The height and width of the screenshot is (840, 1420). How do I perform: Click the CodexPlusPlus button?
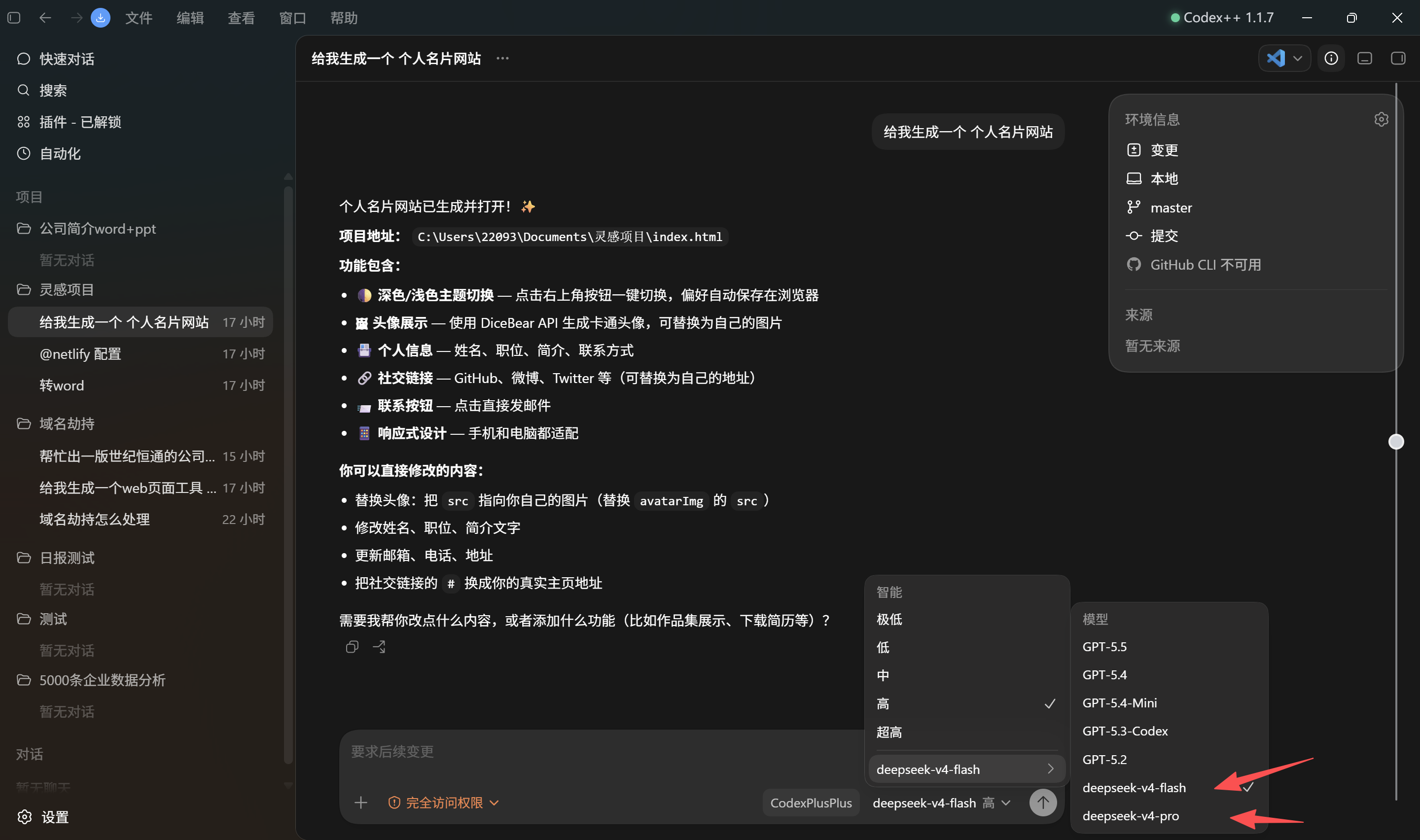(811, 803)
